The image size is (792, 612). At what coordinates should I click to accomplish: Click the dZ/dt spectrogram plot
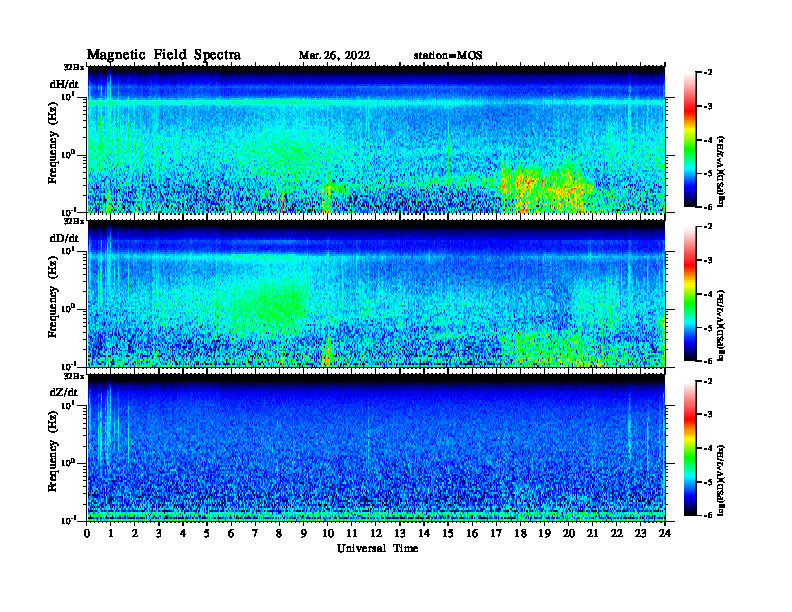(x=376, y=448)
